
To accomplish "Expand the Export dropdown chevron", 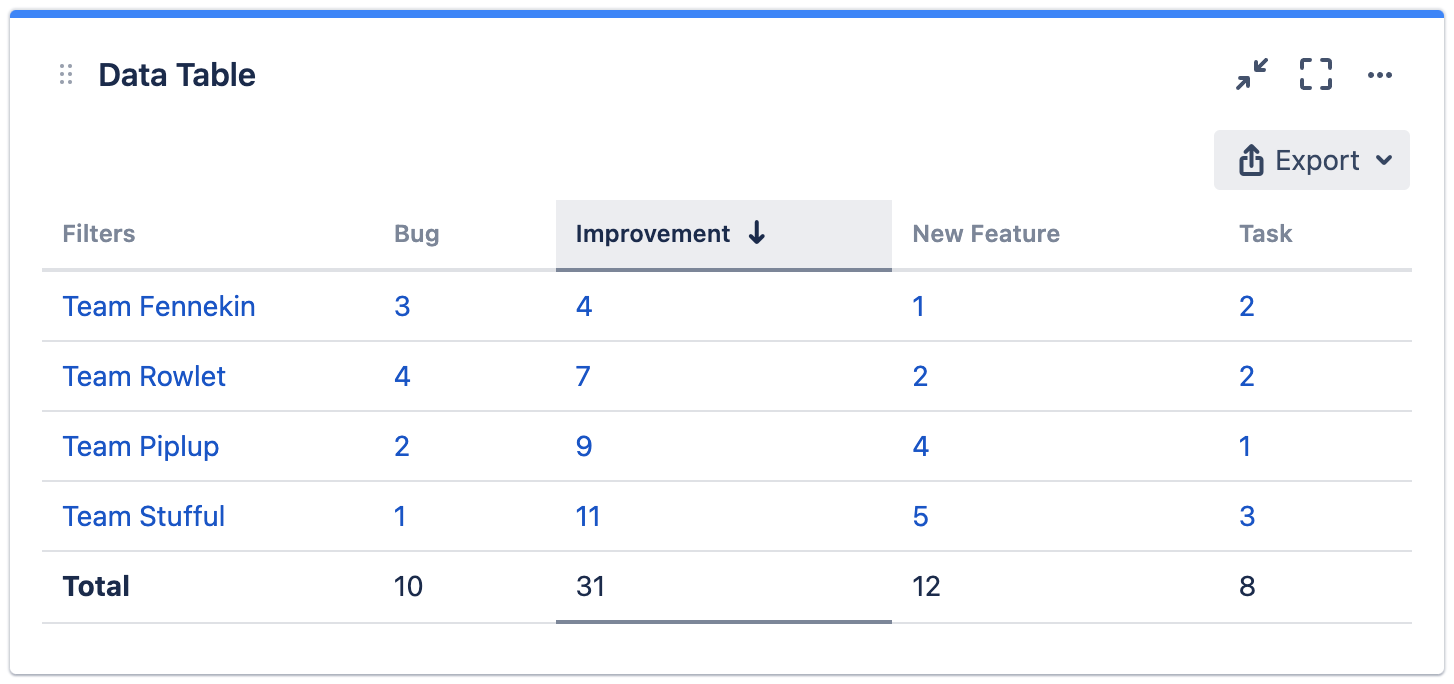I will click(x=1384, y=161).
